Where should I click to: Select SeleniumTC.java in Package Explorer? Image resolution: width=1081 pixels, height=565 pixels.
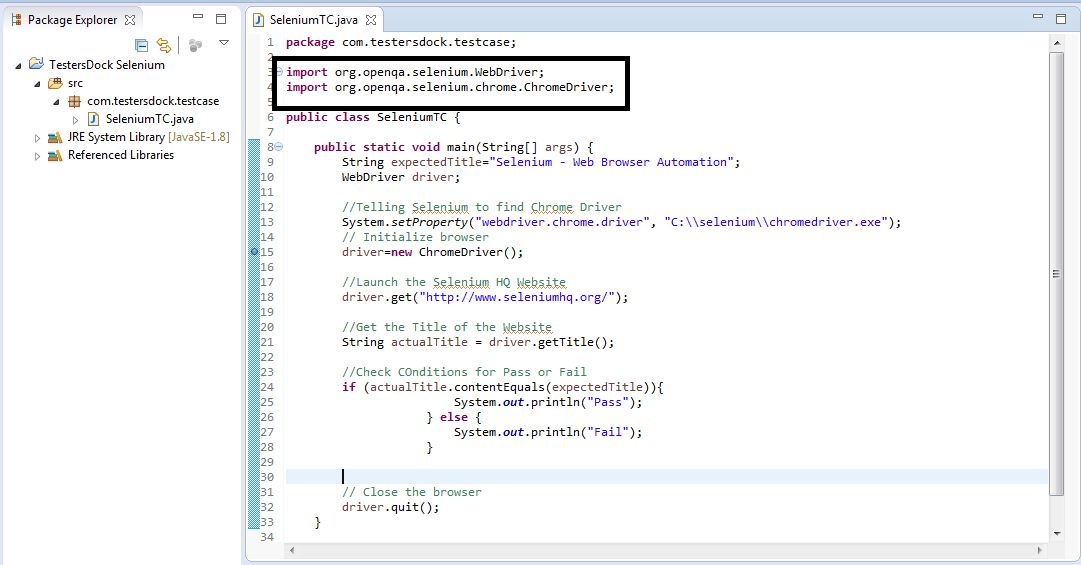[x=150, y=119]
